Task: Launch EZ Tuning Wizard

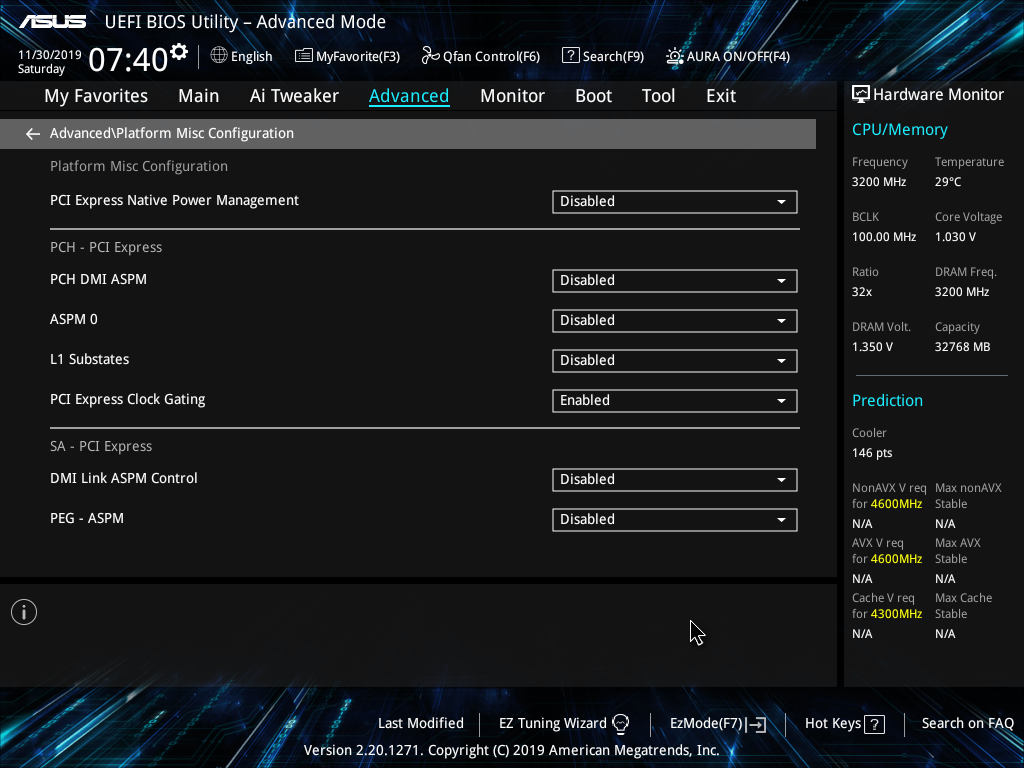Action: [564, 724]
